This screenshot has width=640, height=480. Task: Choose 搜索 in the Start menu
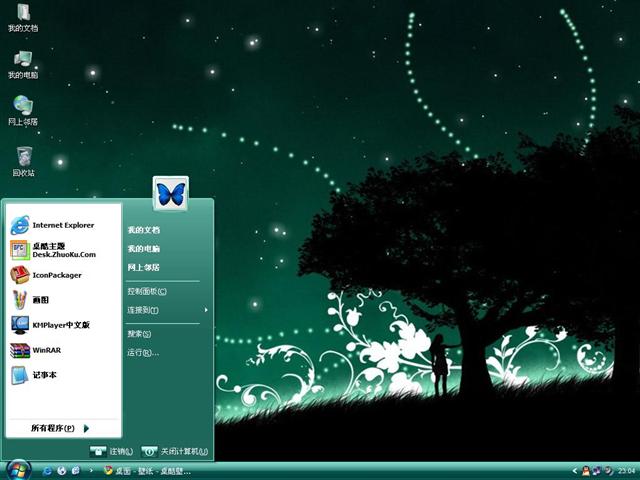pos(139,334)
